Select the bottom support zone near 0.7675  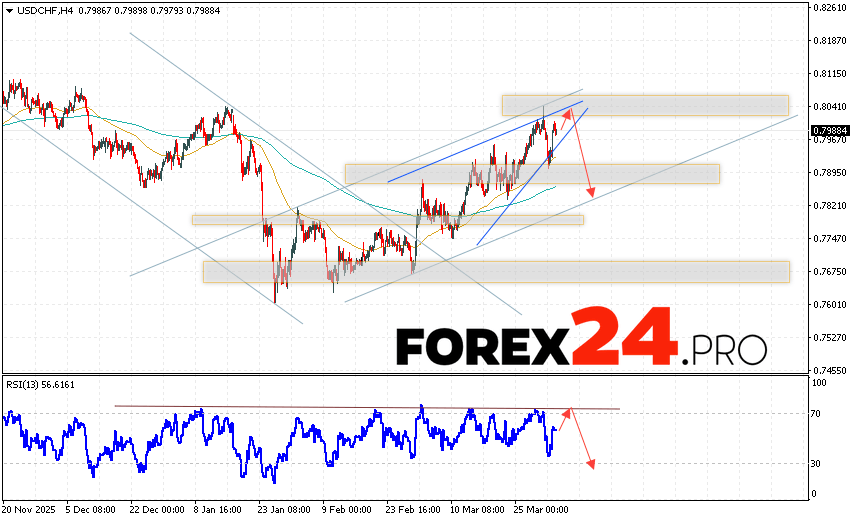pos(495,272)
